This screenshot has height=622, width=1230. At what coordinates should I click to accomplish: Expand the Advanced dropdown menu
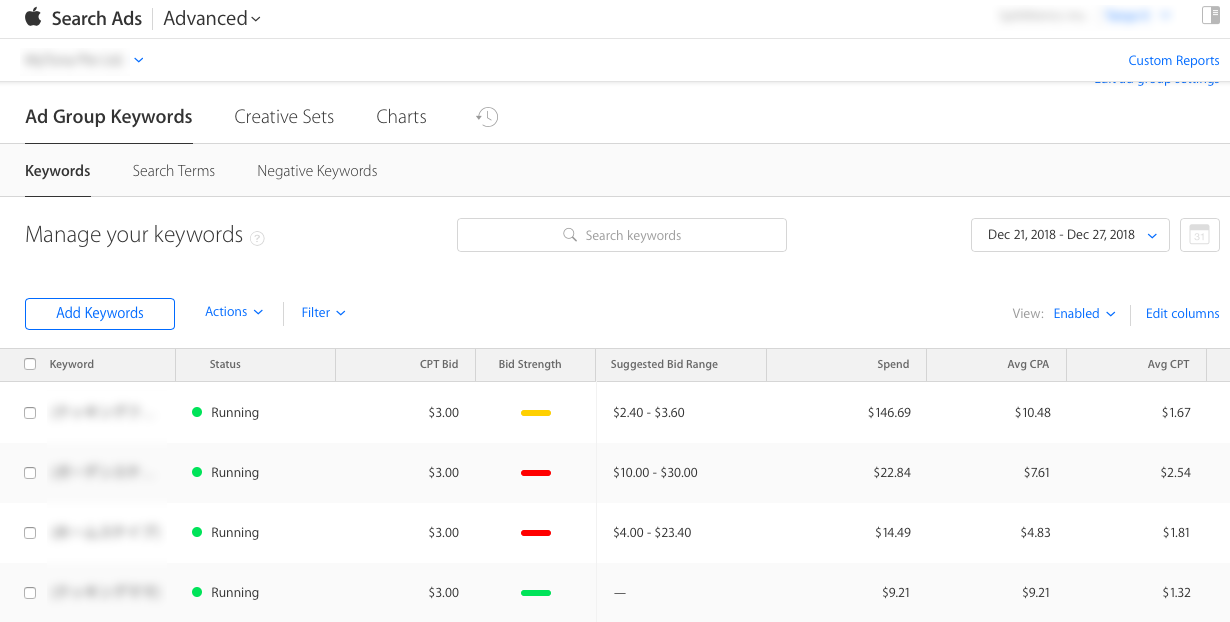(212, 18)
